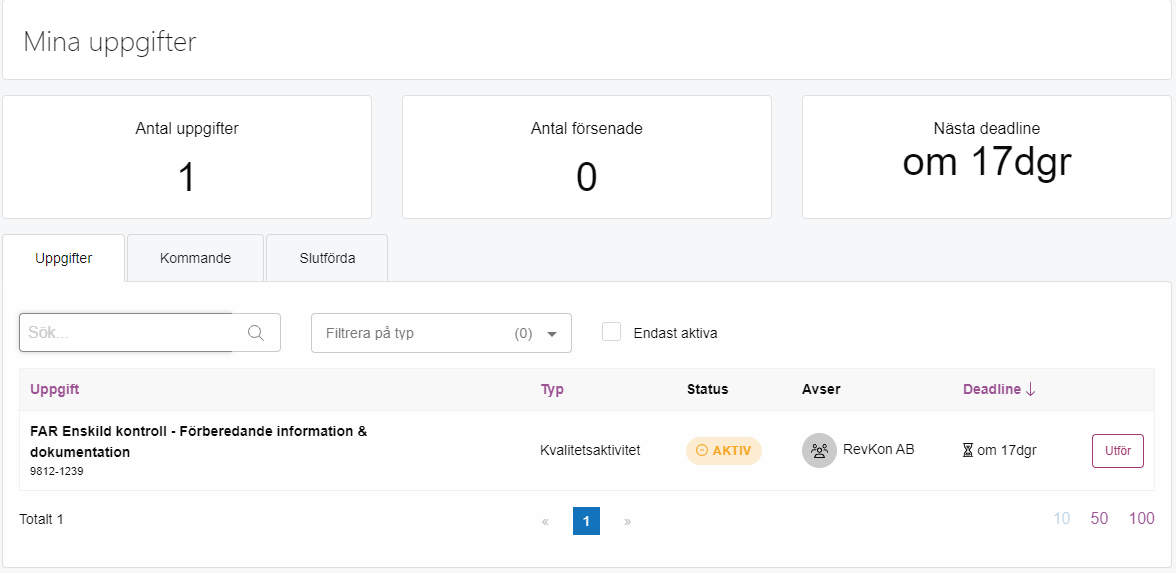Go to previous page with « arrow
This screenshot has width=1176, height=573.
(x=545, y=521)
